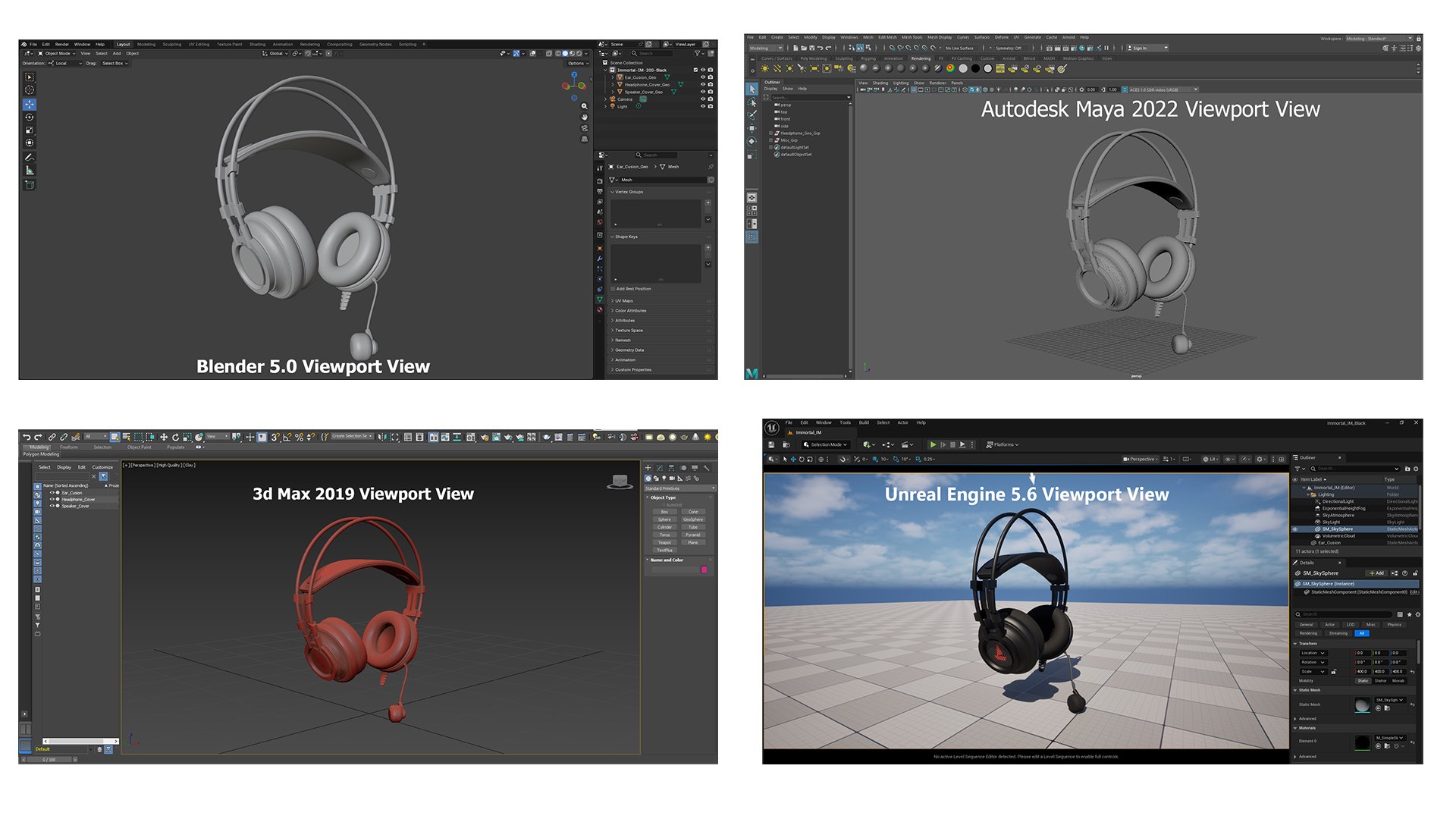Switch to Blender Sculpting workspace tab
Screen dimensions: 1456x819
(172, 45)
